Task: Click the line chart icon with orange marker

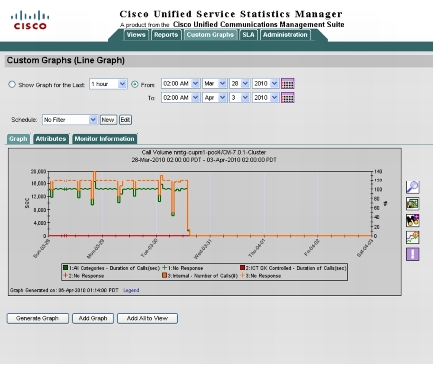Action: (x=413, y=237)
